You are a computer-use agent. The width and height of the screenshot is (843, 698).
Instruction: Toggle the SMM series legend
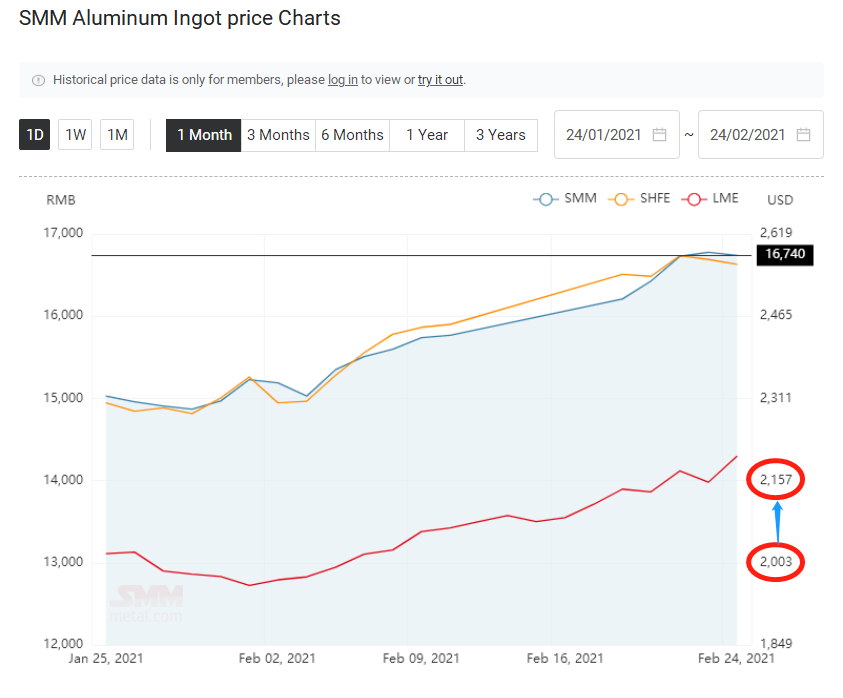coord(565,198)
